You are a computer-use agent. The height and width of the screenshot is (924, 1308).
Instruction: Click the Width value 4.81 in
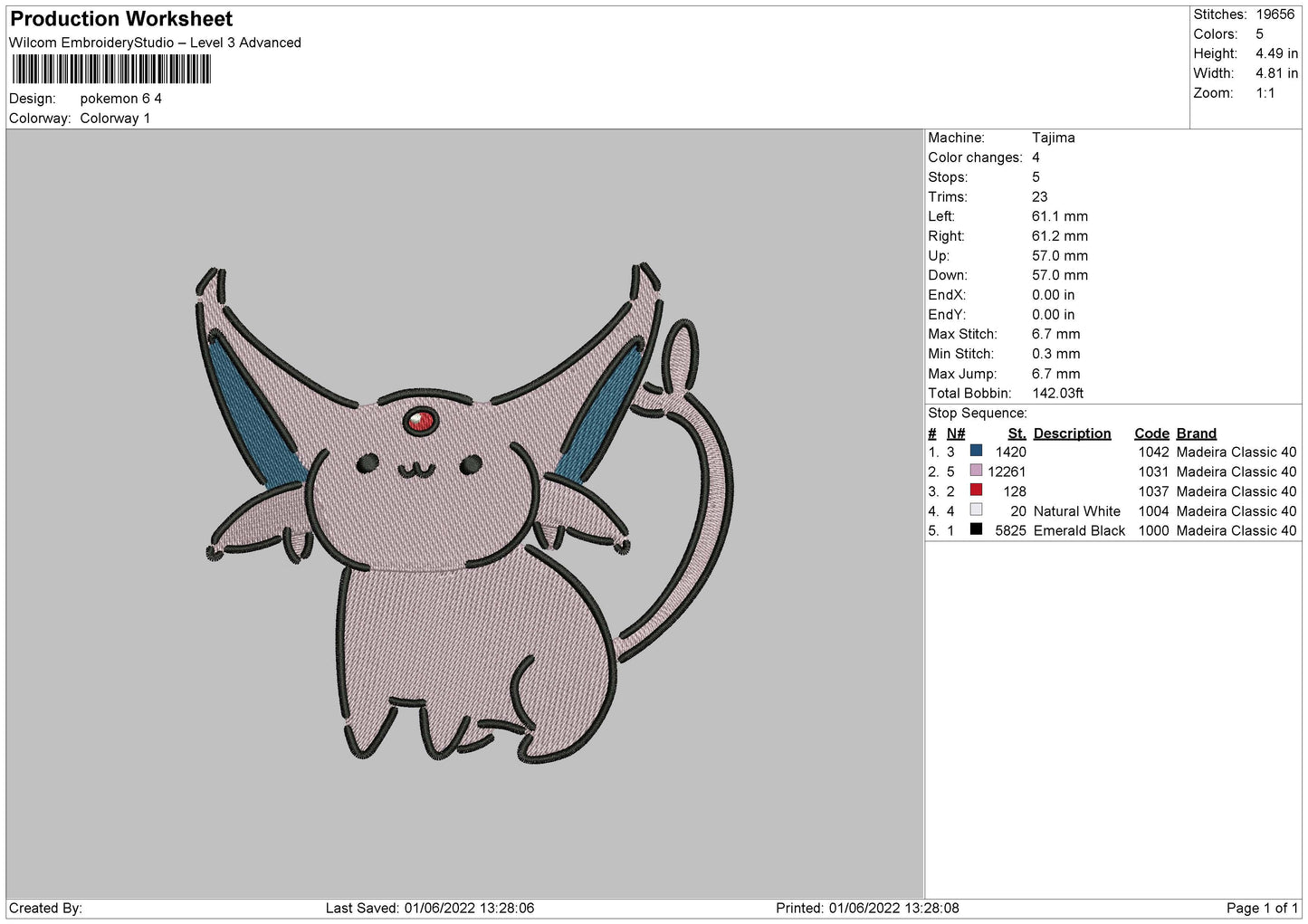pyautogui.click(x=1276, y=74)
